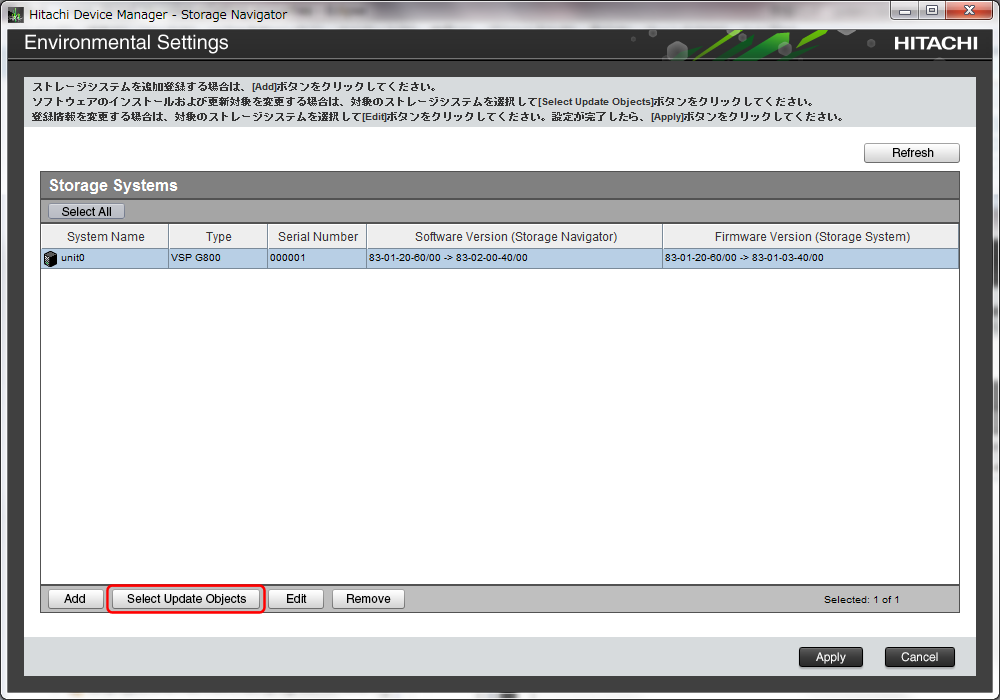This screenshot has width=1000, height=700.
Task: Click the Selected: 1 of 1 status text
Action: pyautogui.click(x=861, y=599)
